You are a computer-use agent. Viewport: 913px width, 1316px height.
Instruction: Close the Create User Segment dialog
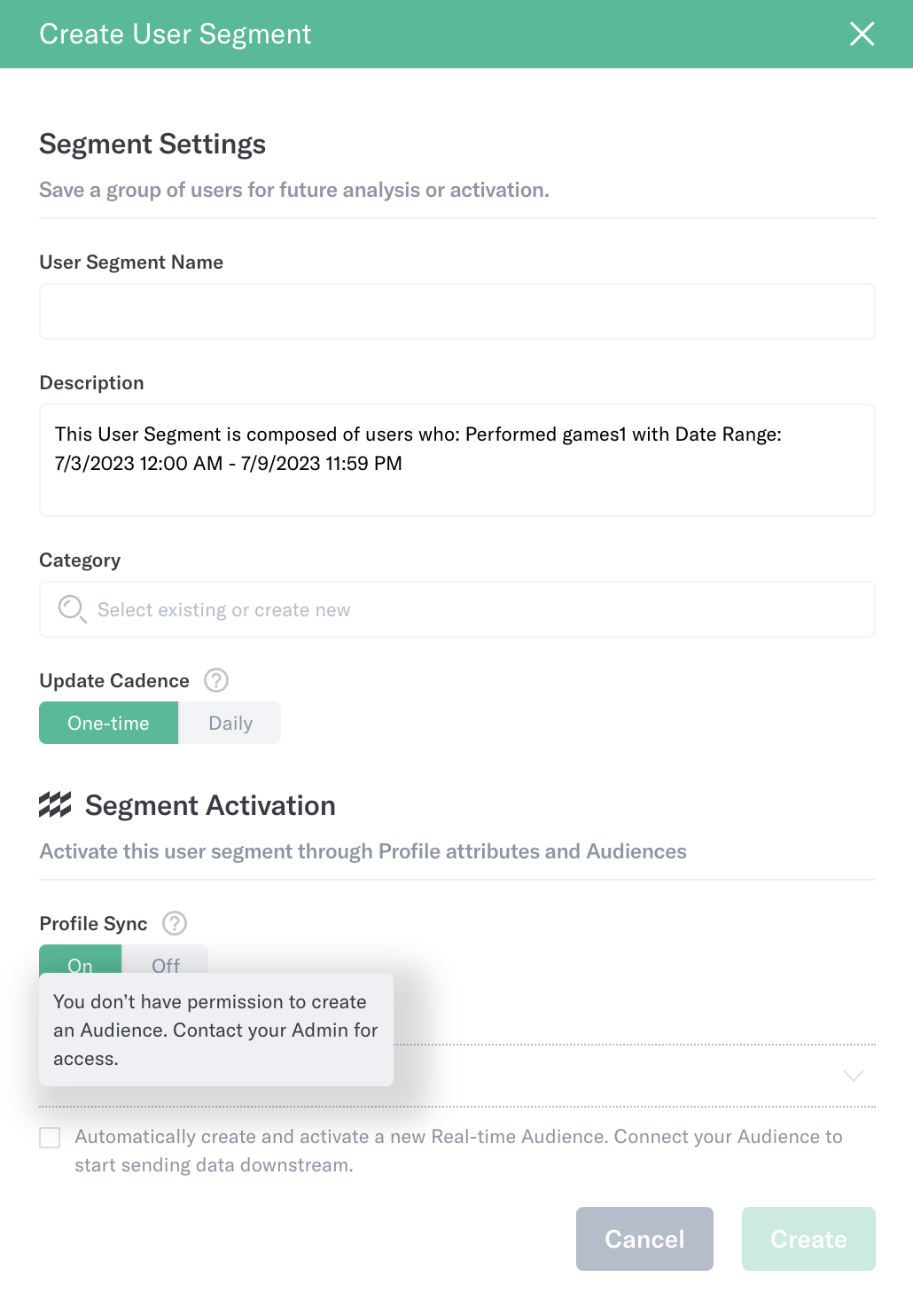(x=862, y=34)
